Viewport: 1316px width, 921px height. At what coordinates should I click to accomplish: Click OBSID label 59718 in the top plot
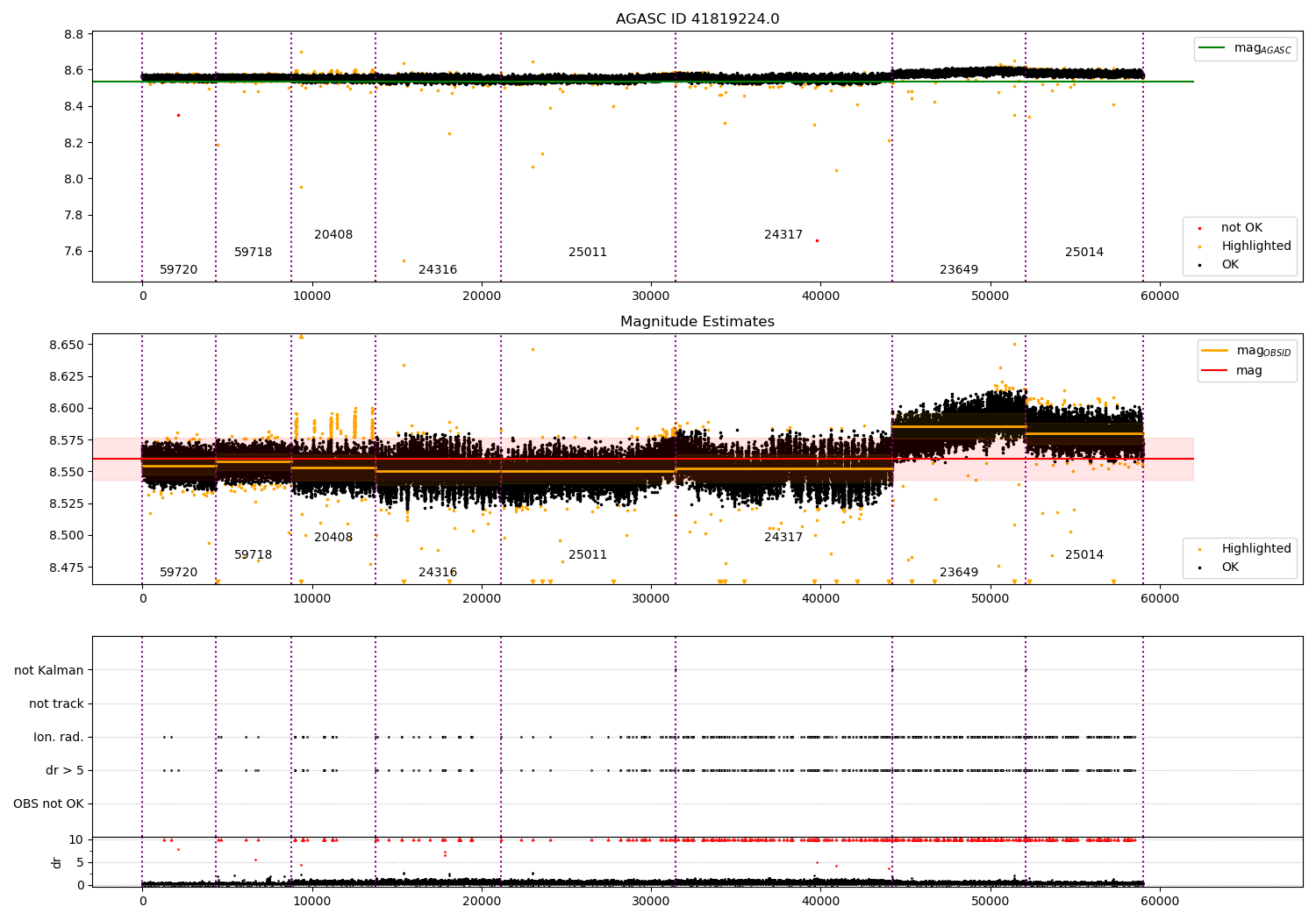254,253
